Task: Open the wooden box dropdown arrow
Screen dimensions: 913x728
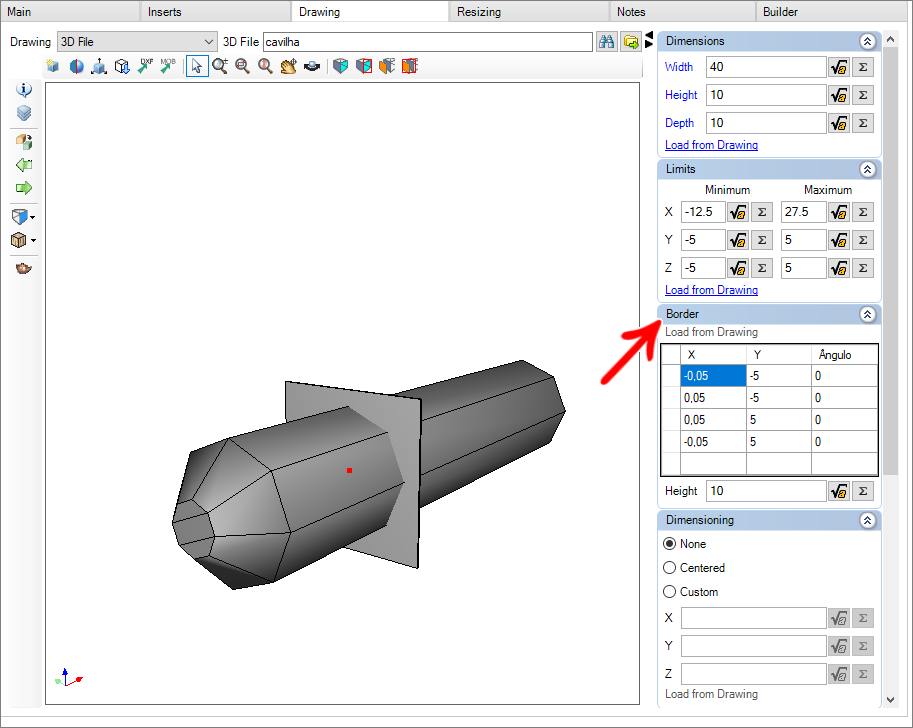Action: pyautogui.click(x=33, y=240)
